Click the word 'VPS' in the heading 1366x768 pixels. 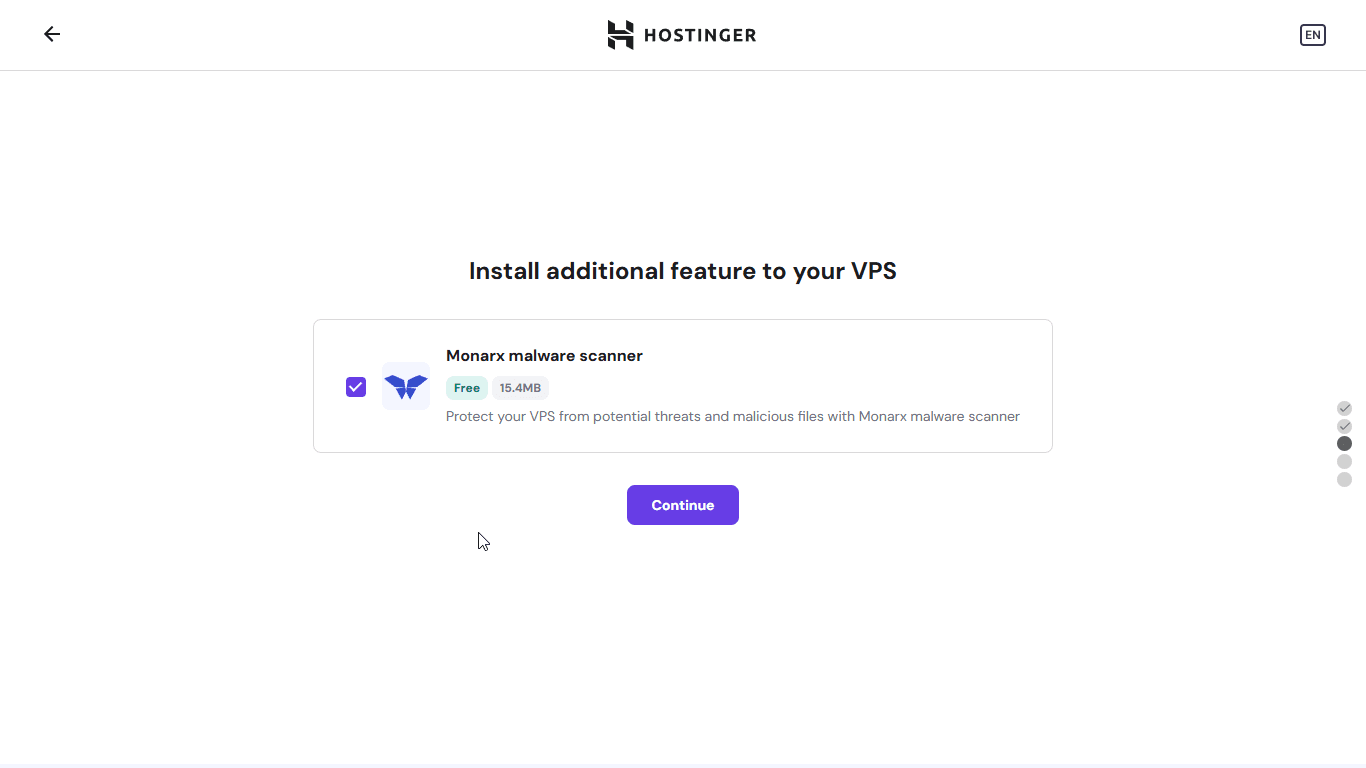(x=873, y=271)
